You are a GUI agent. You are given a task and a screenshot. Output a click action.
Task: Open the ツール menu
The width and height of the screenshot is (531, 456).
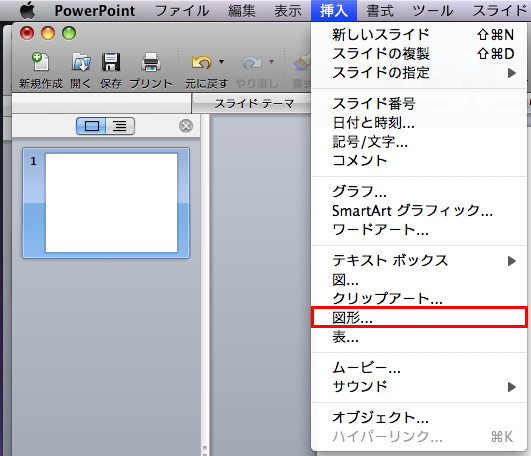(432, 10)
